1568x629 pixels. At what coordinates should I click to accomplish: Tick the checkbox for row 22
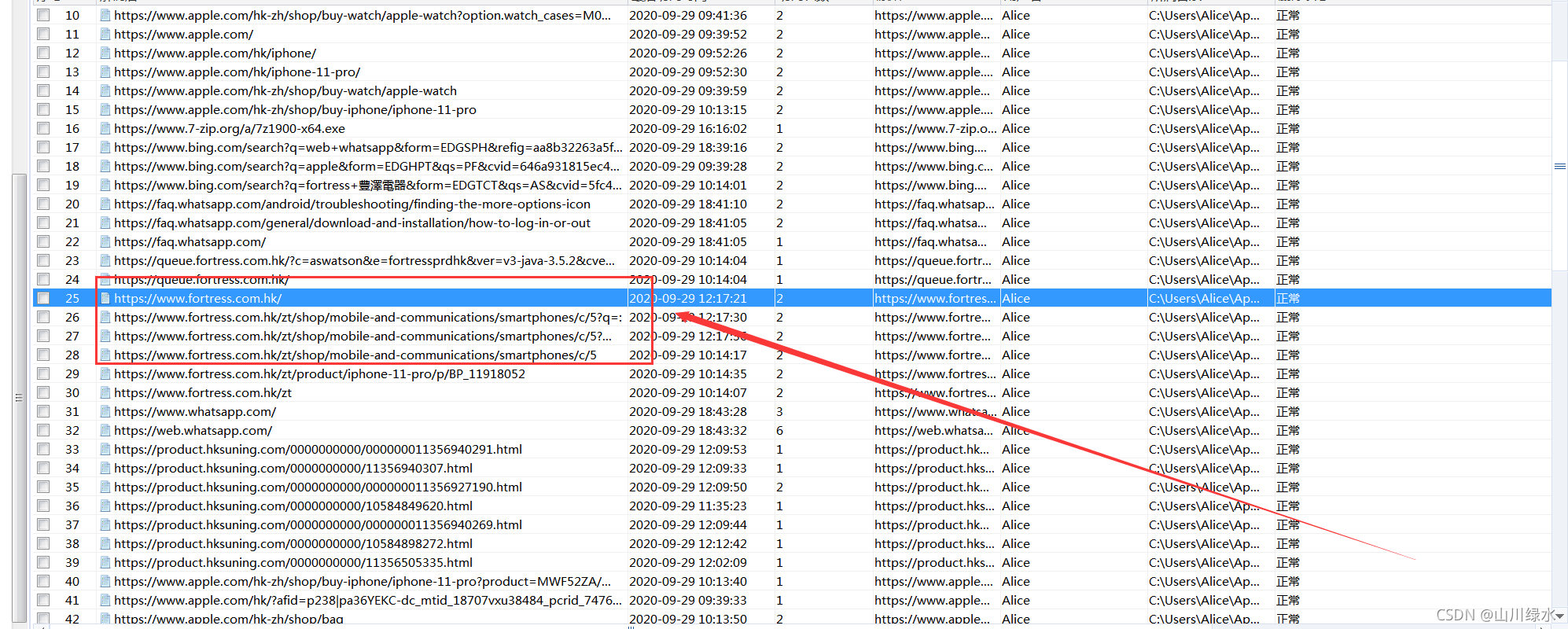coord(43,241)
